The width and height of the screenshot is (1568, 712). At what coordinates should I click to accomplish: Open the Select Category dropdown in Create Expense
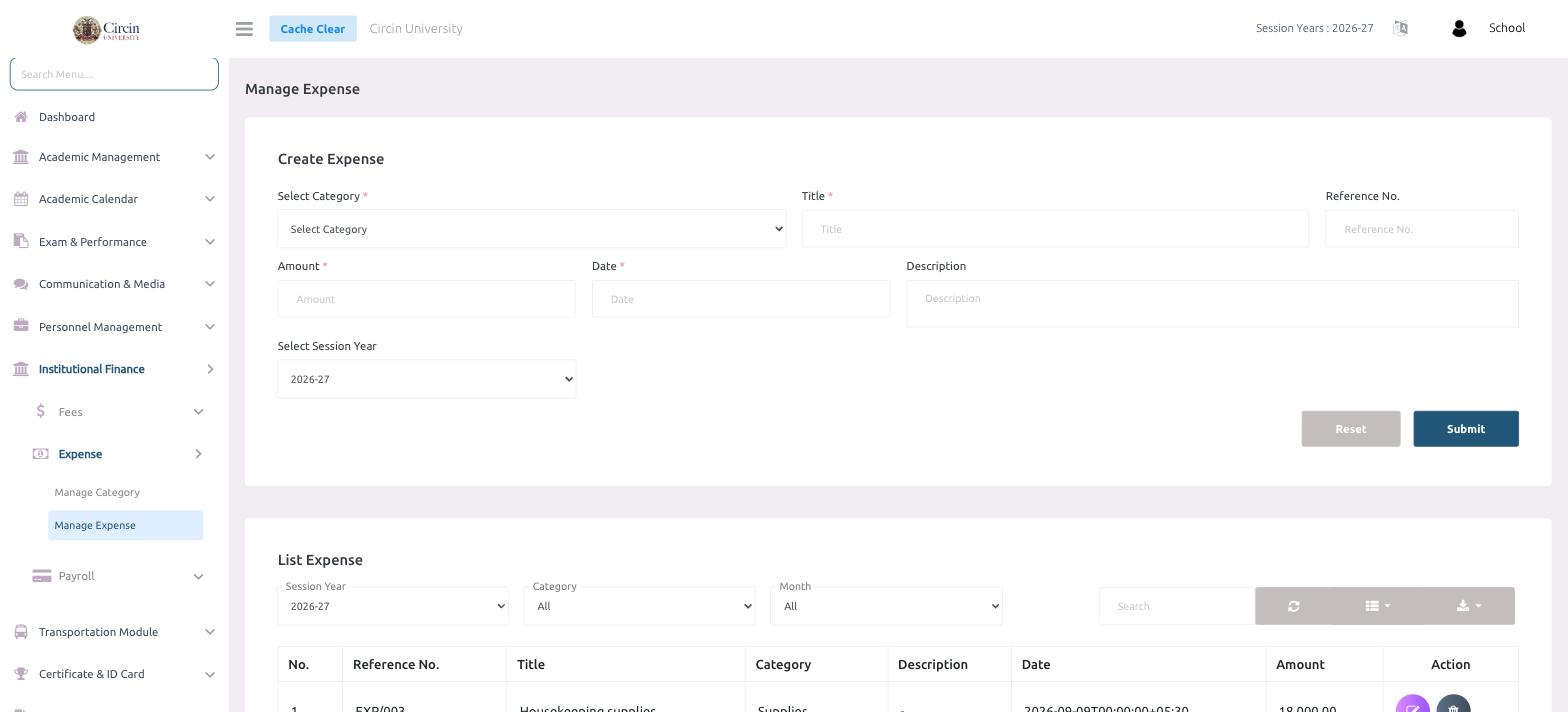[x=532, y=229]
